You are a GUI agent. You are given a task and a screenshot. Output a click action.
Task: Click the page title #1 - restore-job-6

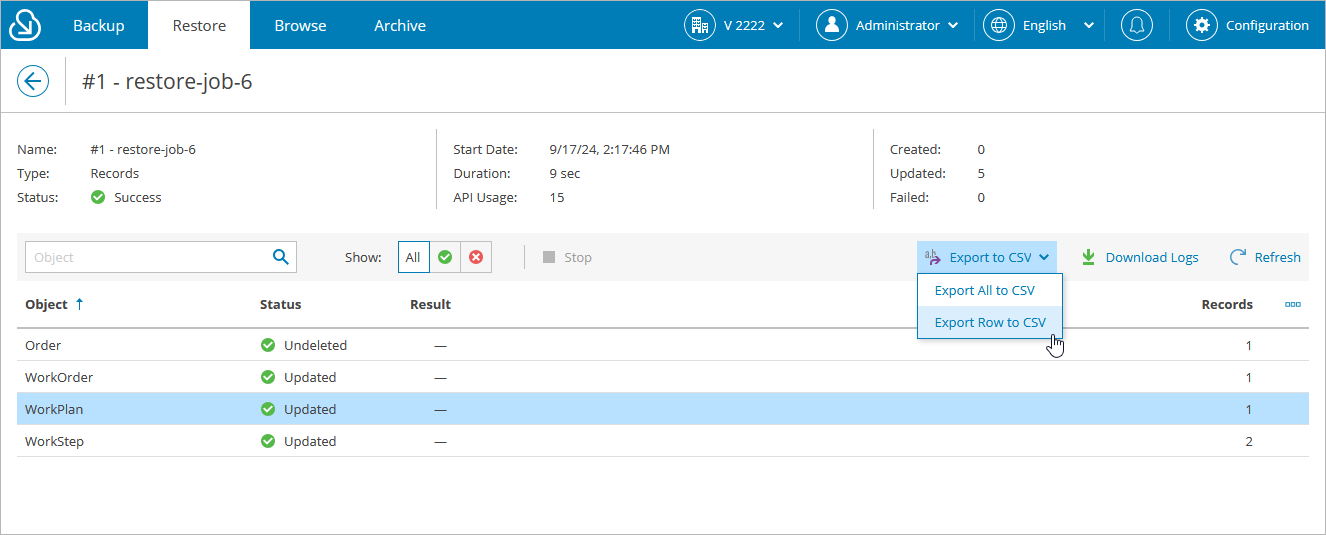pos(167,81)
